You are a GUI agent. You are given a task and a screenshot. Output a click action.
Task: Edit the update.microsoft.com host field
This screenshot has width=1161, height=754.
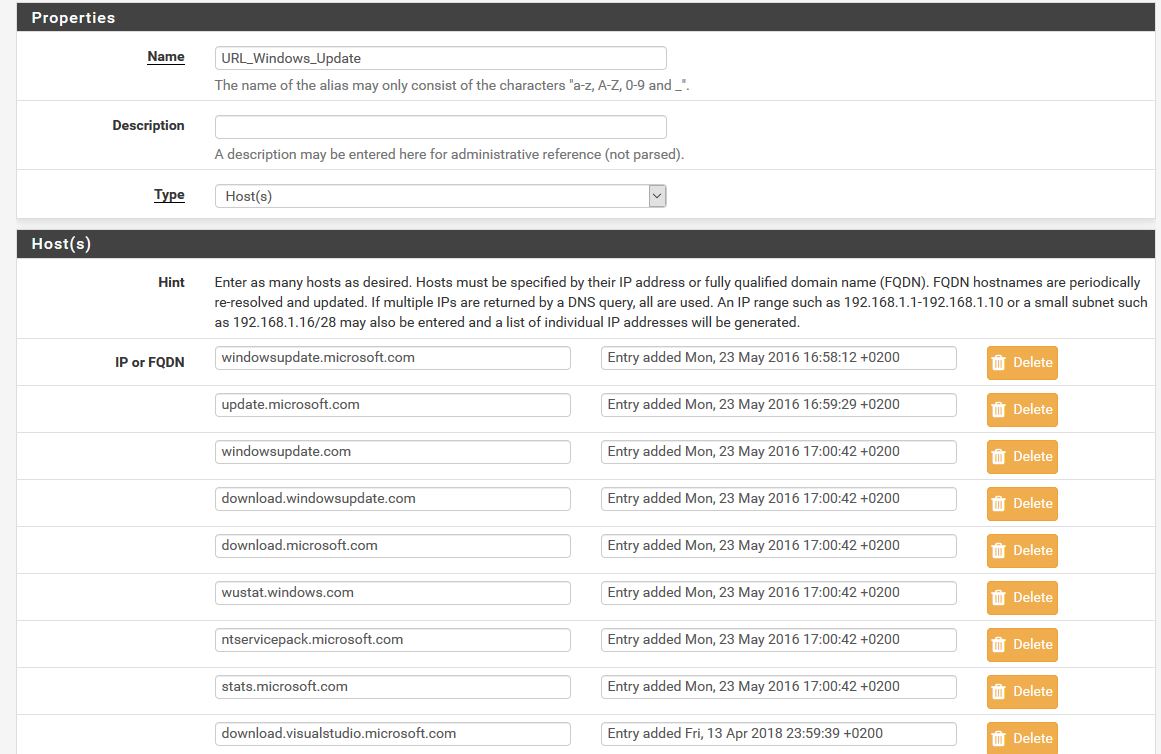pyautogui.click(x=392, y=405)
